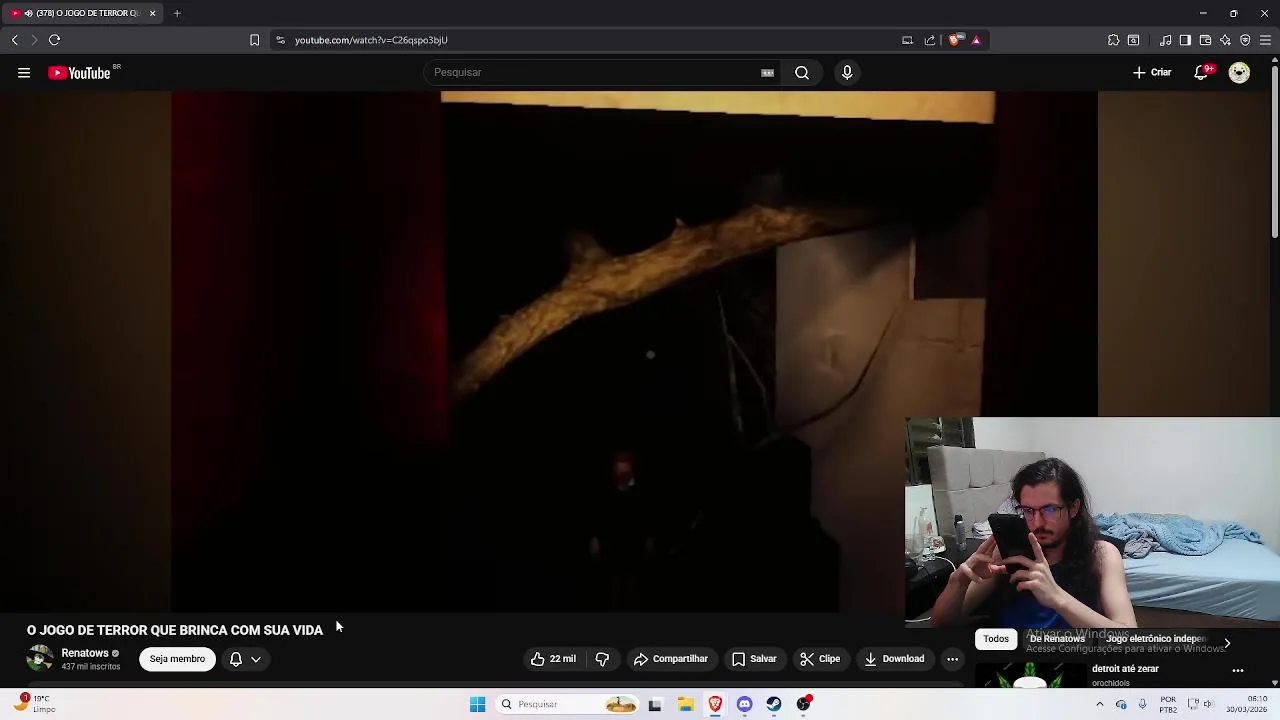Open on-screen keyboard in search box
The height and width of the screenshot is (720, 1280).
[x=767, y=72]
